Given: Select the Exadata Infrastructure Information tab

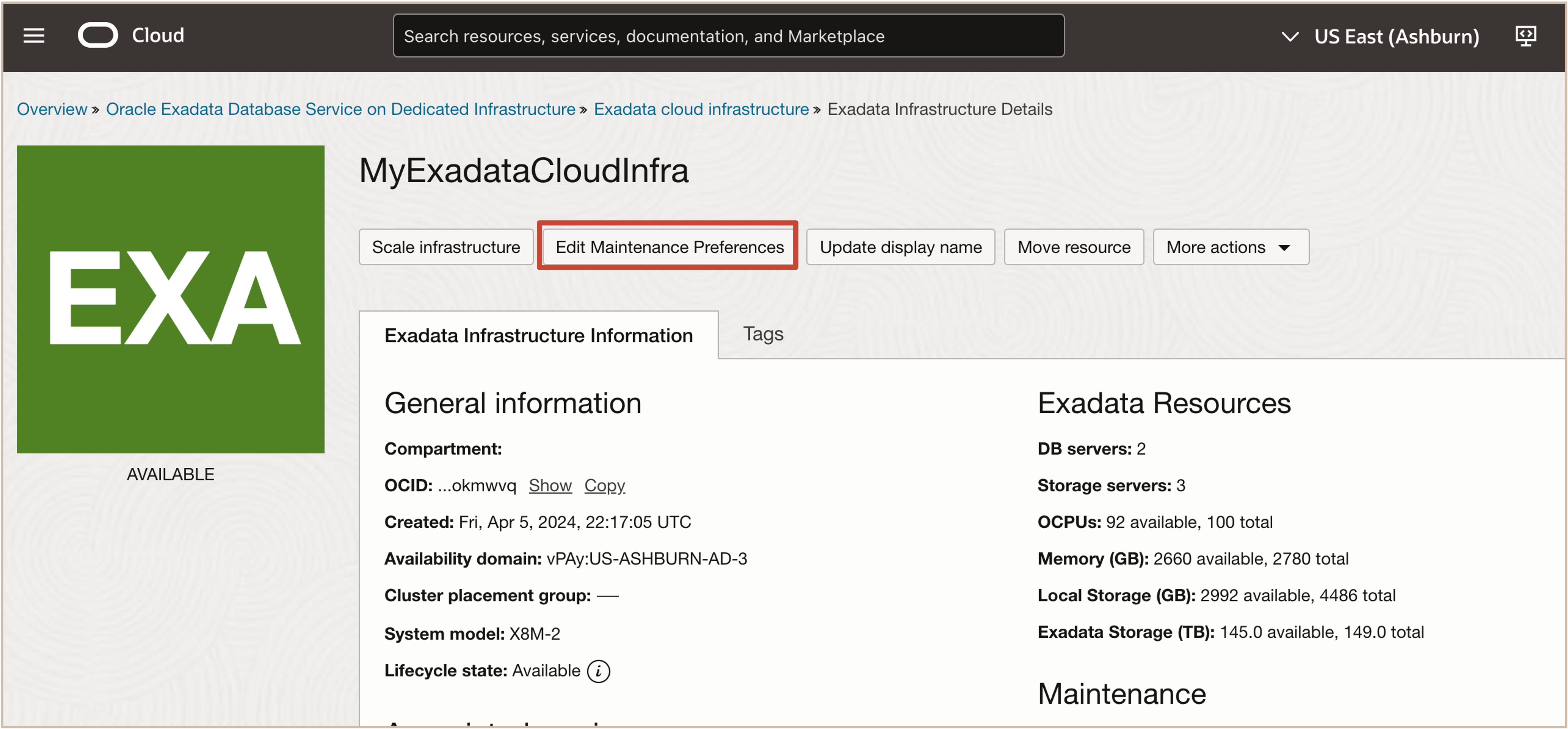Looking at the screenshot, I should point(538,335).
